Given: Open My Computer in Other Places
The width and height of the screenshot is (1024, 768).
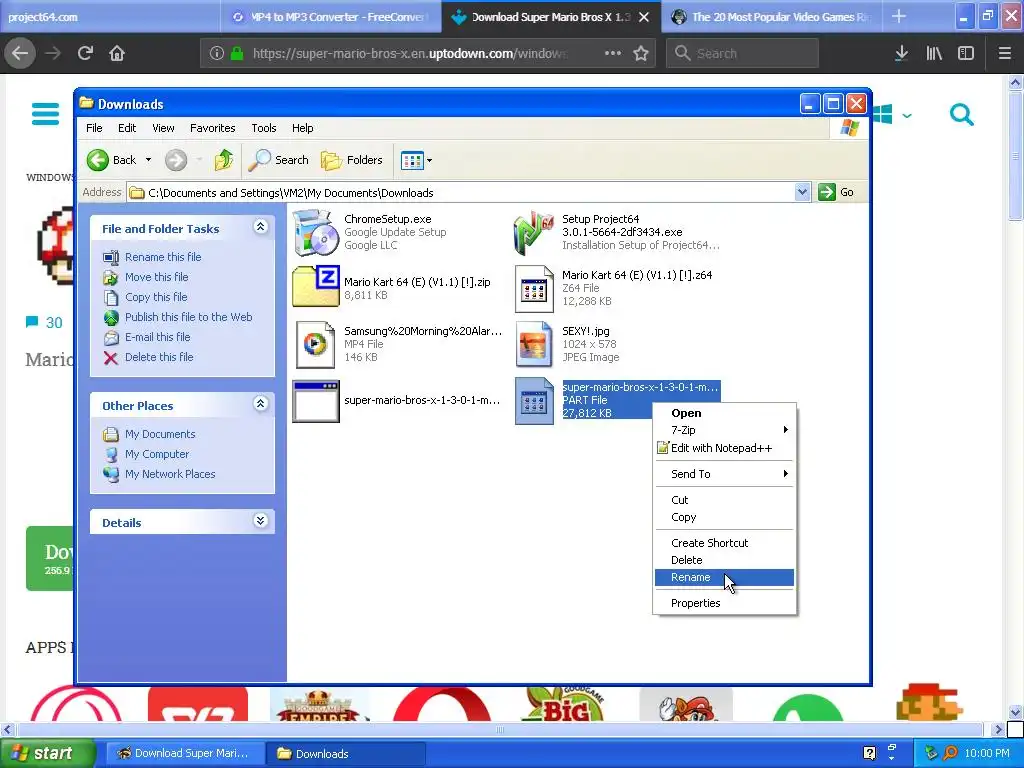Looking at the screenshot, I should pyautogui.click(x=157, y=454).
